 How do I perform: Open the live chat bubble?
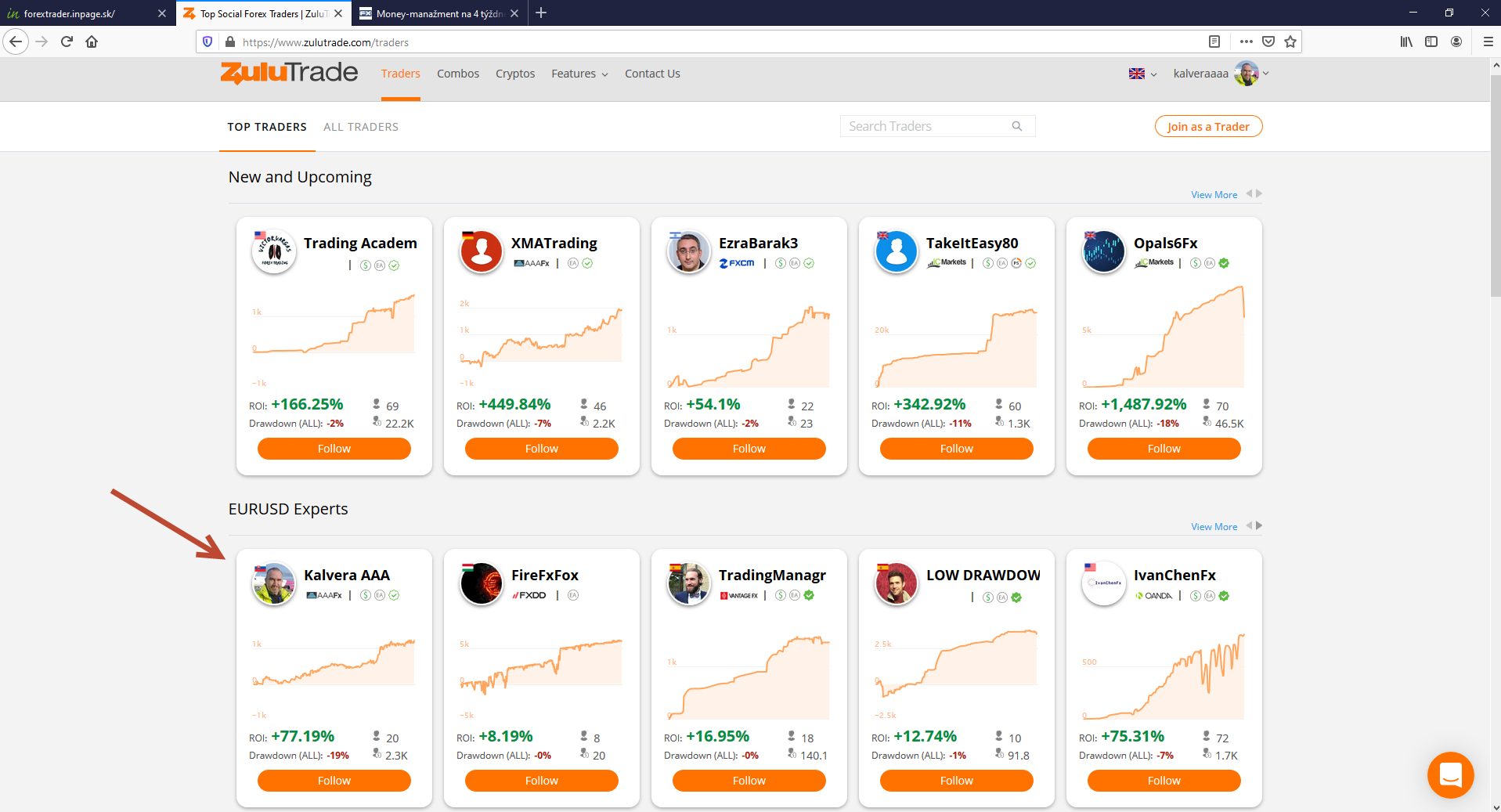[x=1451, y=775]
